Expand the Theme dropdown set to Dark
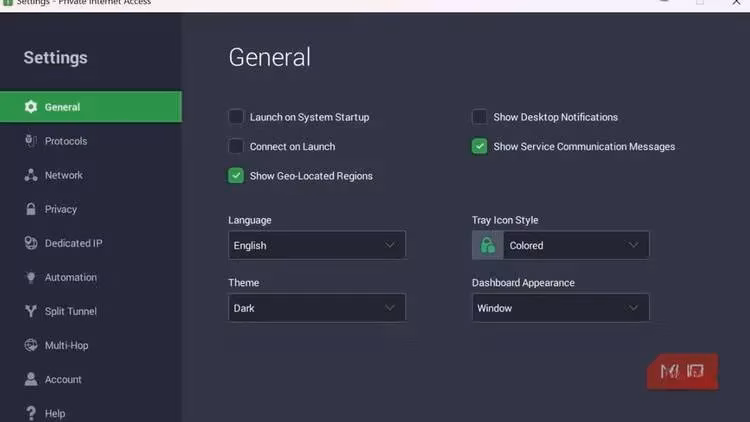This screenshot has height=422, width=750. pyautogui.click(x=316, y=308)
